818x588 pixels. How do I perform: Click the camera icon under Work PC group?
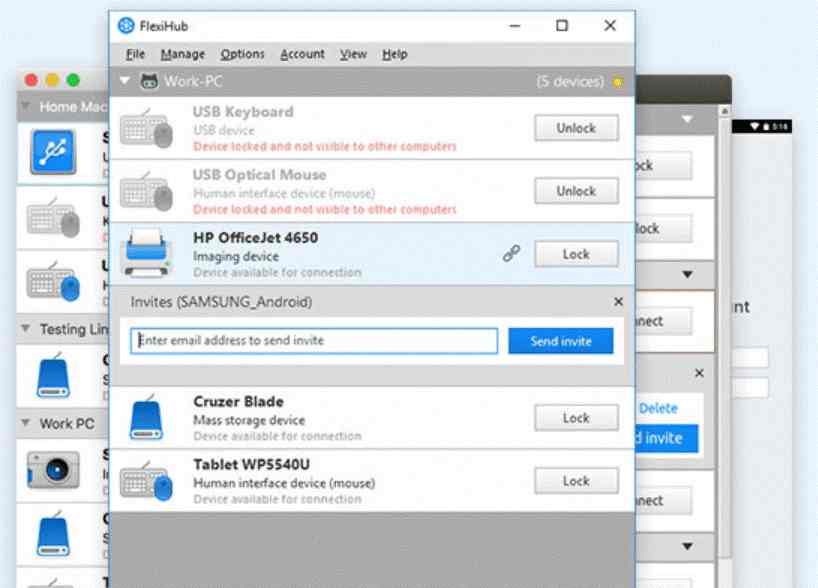coord(53,470)
